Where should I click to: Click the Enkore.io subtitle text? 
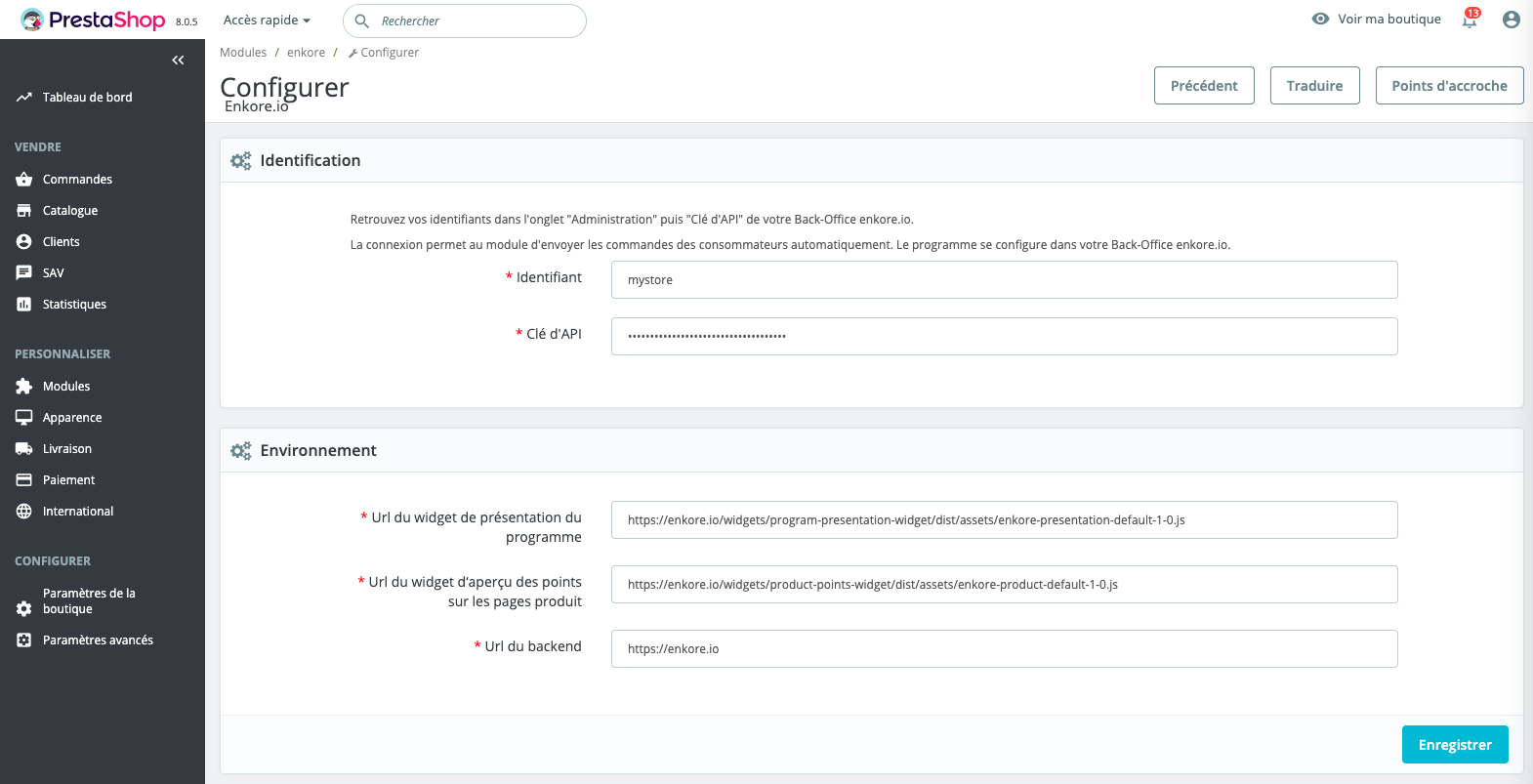pyautogui.click(x=257, y=106)
